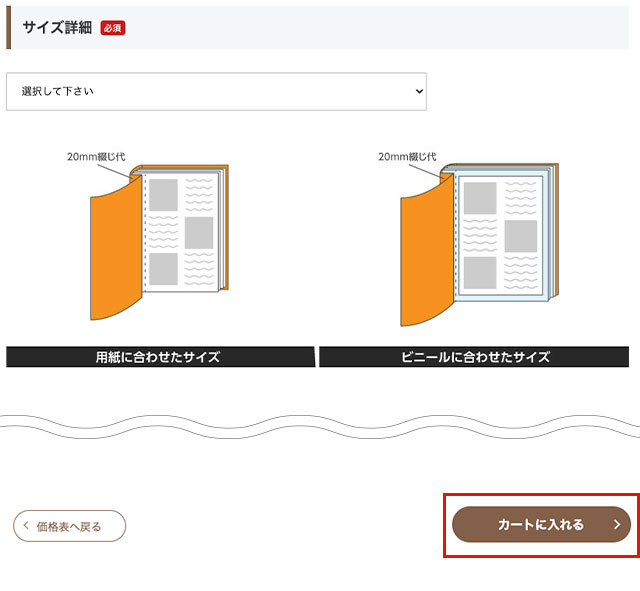This screenshot has width=640, height=591.
Task: Click the サイズ詳細 section heading
Action: coord(56,28)
